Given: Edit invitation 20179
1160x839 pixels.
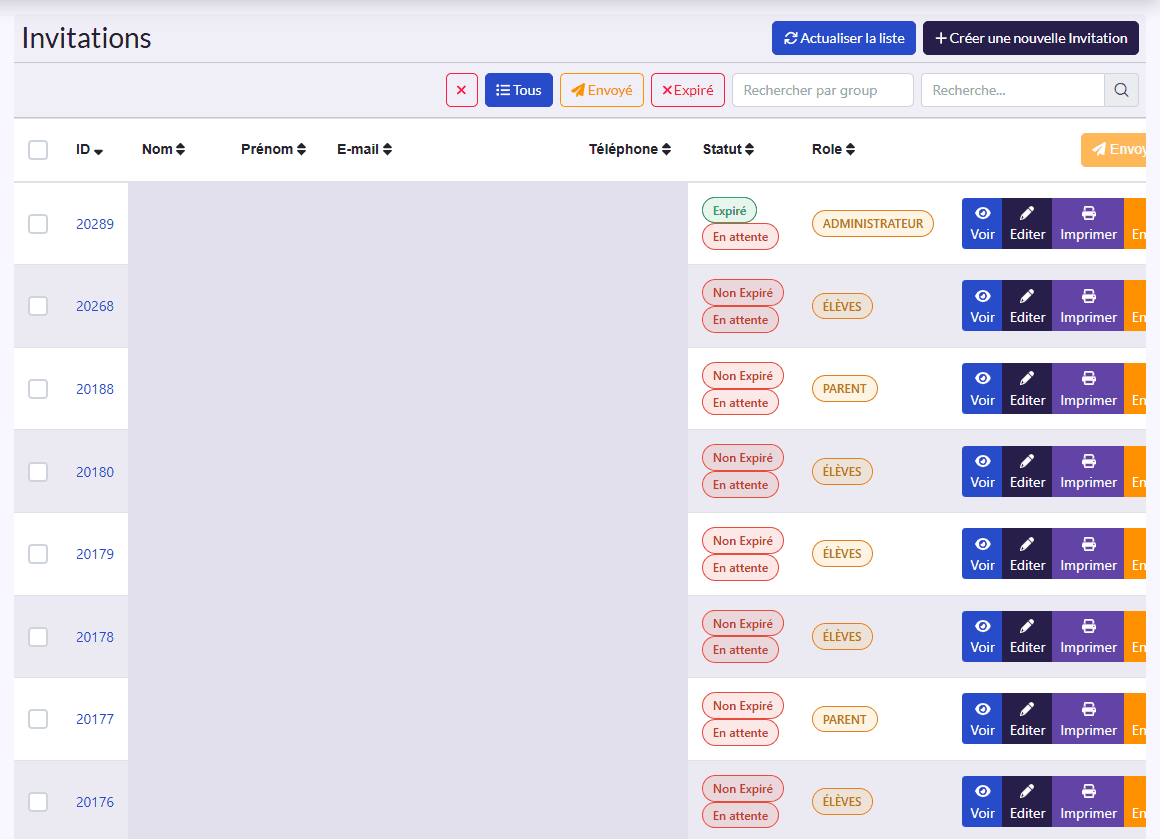Looking at the screenshot, I should point(1027,554).
